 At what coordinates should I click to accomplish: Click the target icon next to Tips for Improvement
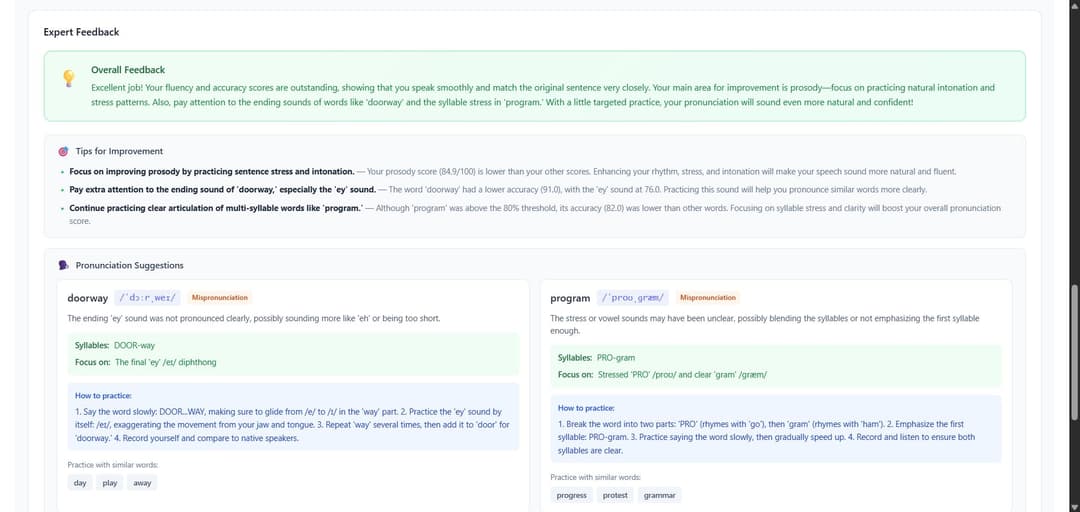point(63,151)
